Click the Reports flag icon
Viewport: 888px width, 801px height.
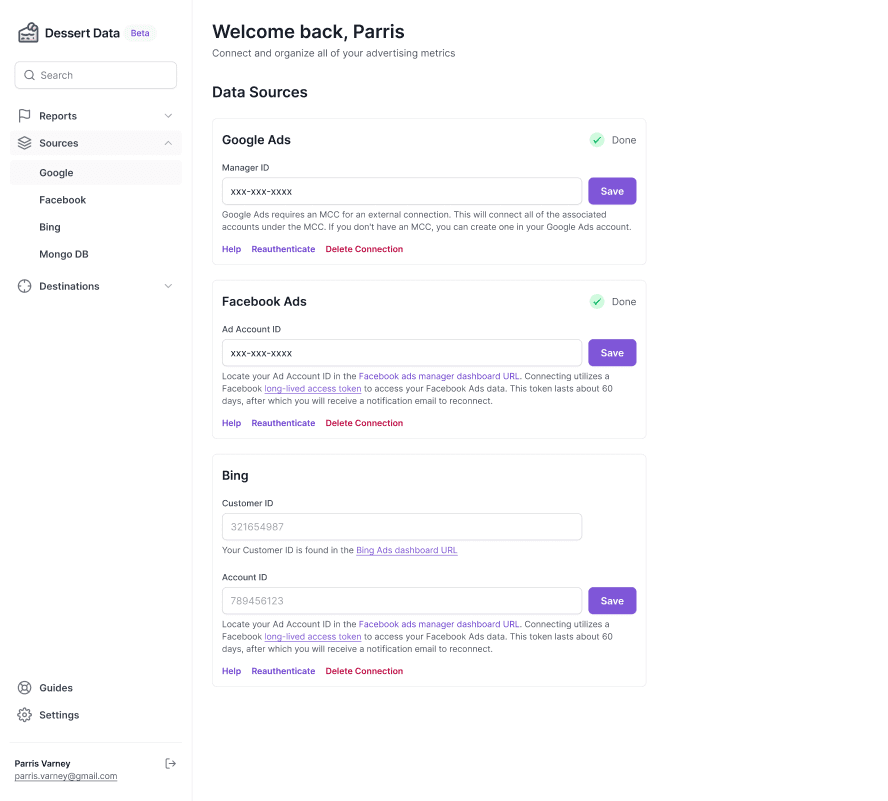(25, 116)
